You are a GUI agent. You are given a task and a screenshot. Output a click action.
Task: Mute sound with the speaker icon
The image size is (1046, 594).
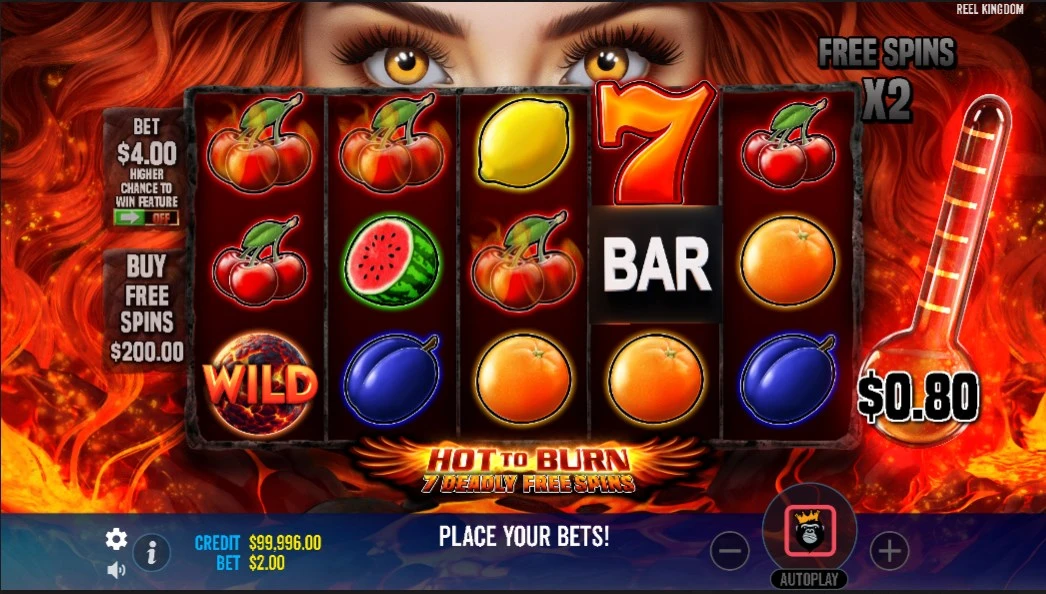coord(116,569)
